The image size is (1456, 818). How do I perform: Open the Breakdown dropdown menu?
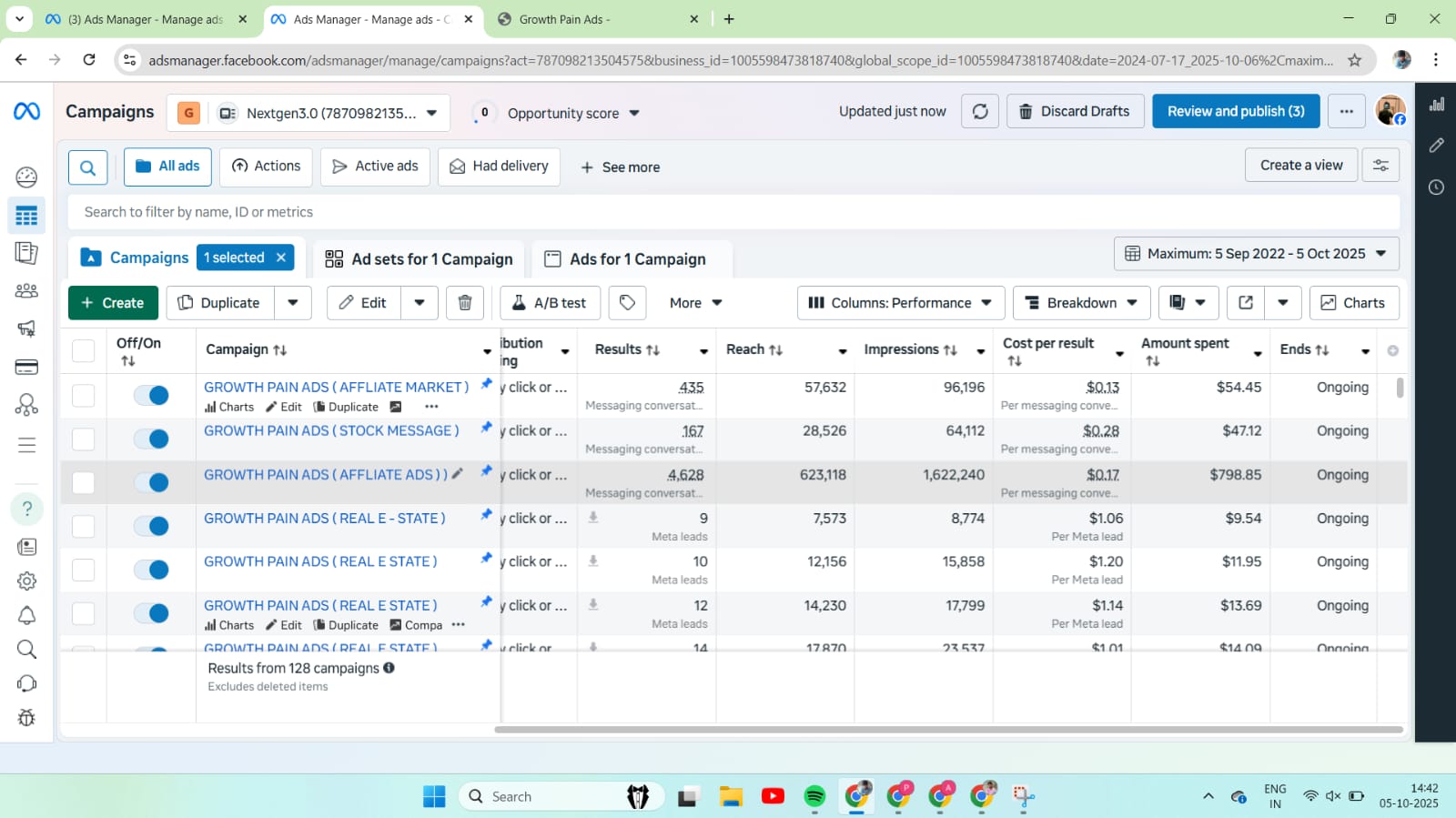[1081, 303]
